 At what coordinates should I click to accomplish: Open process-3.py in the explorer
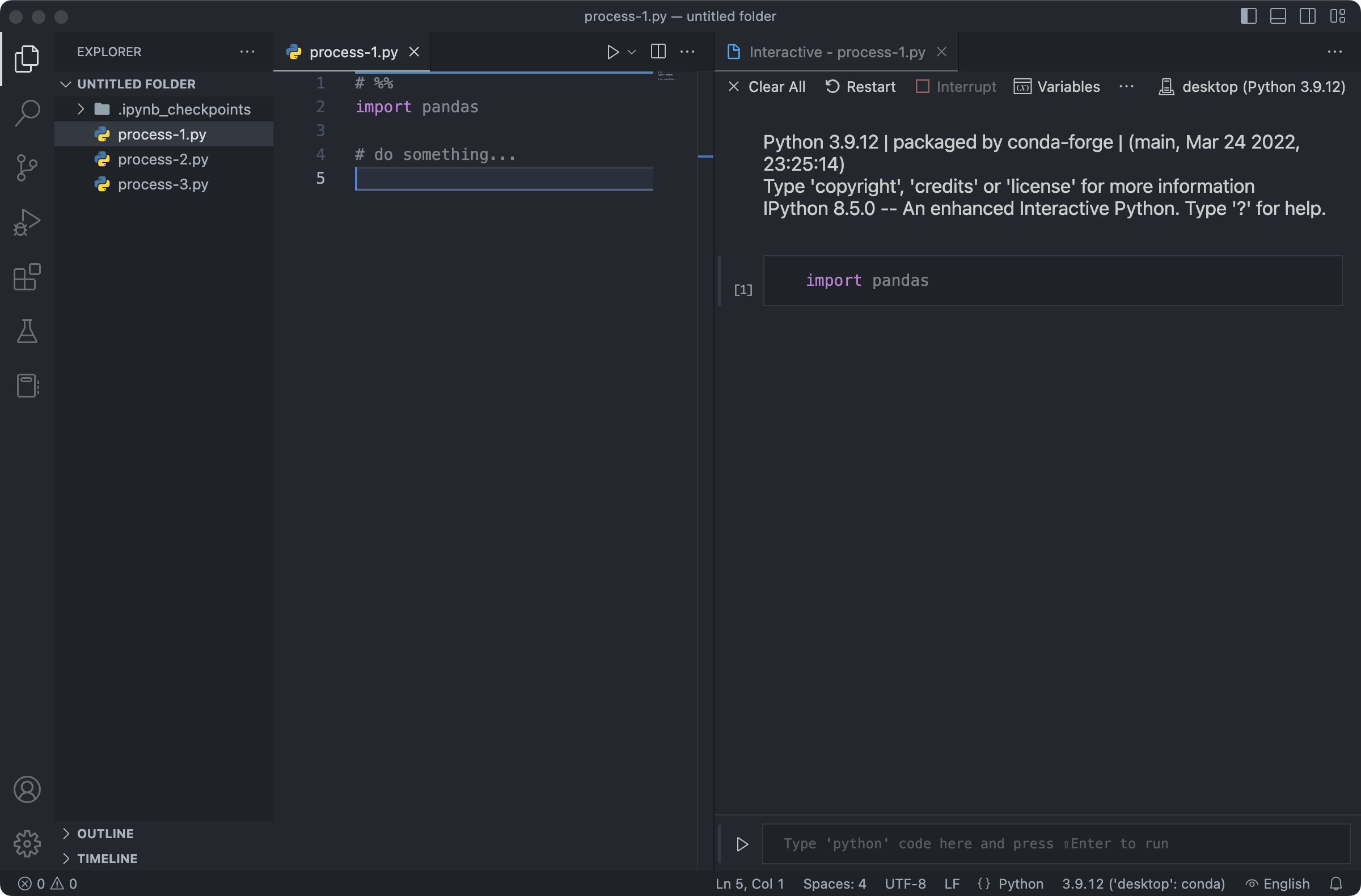click(163, 184)
